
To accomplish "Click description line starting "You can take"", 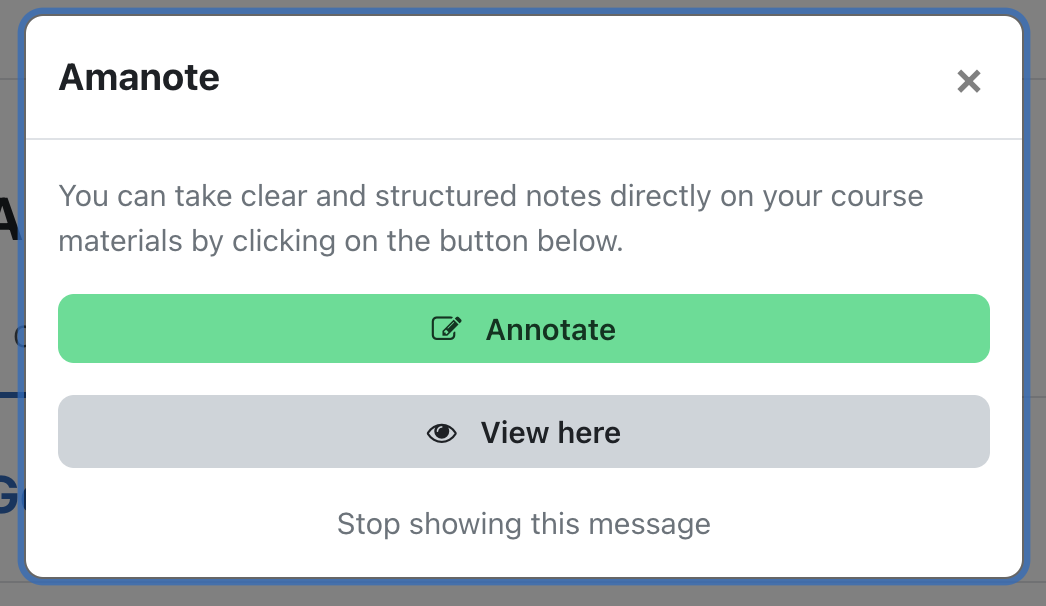I will 490,195.
